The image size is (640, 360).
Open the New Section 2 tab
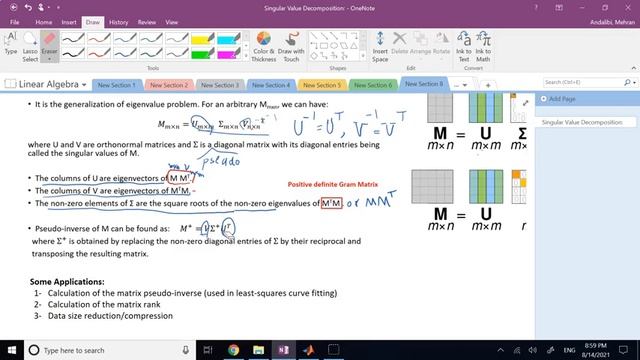(169, 85)
